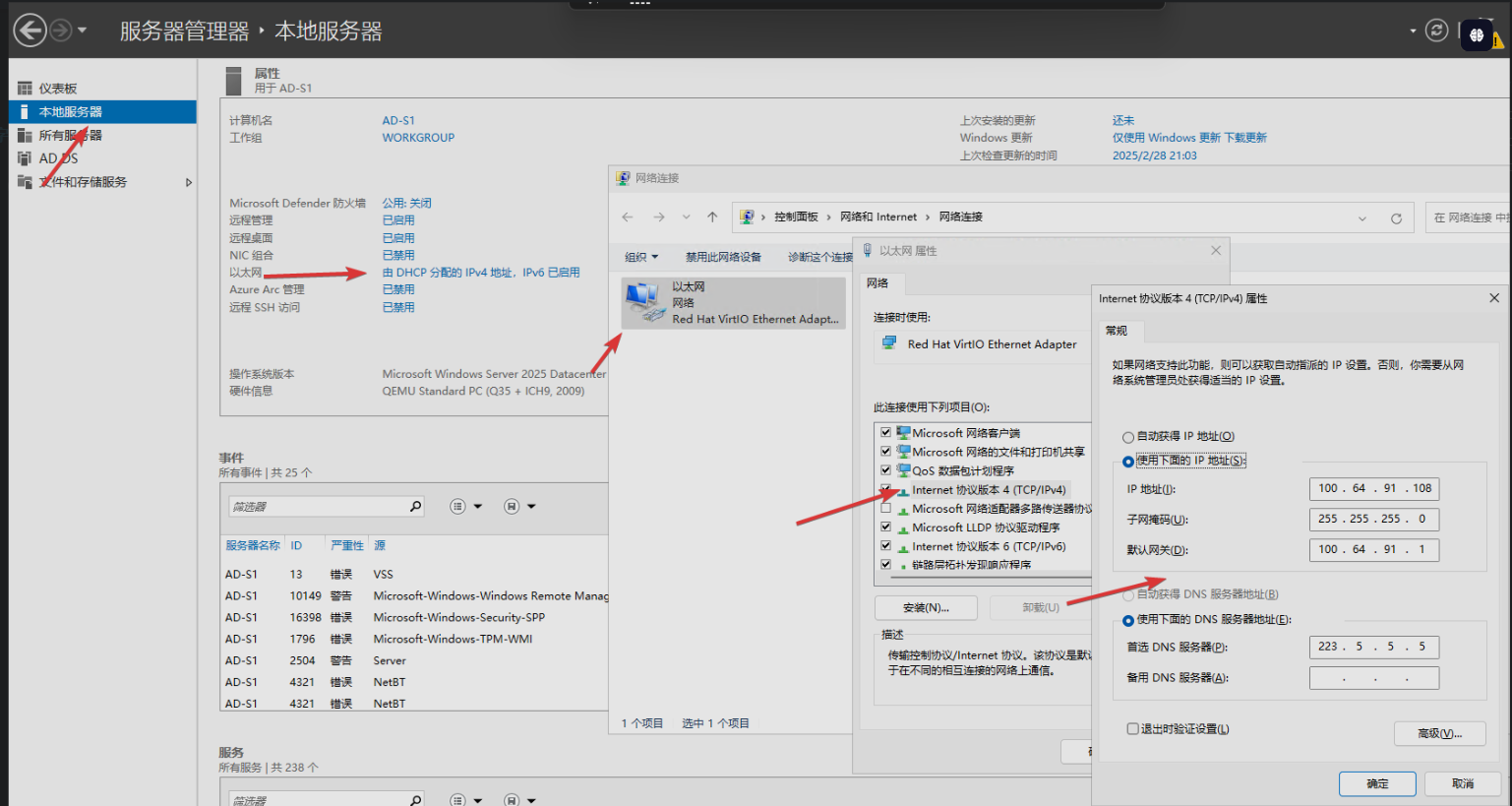The image size is (1512, 806).
Task: Open the 公用: 关闭 firewall status link
Action: [406, 203]
